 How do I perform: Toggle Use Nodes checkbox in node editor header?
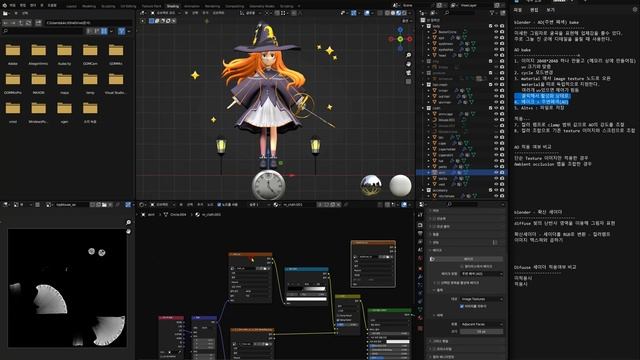point(219,204)
